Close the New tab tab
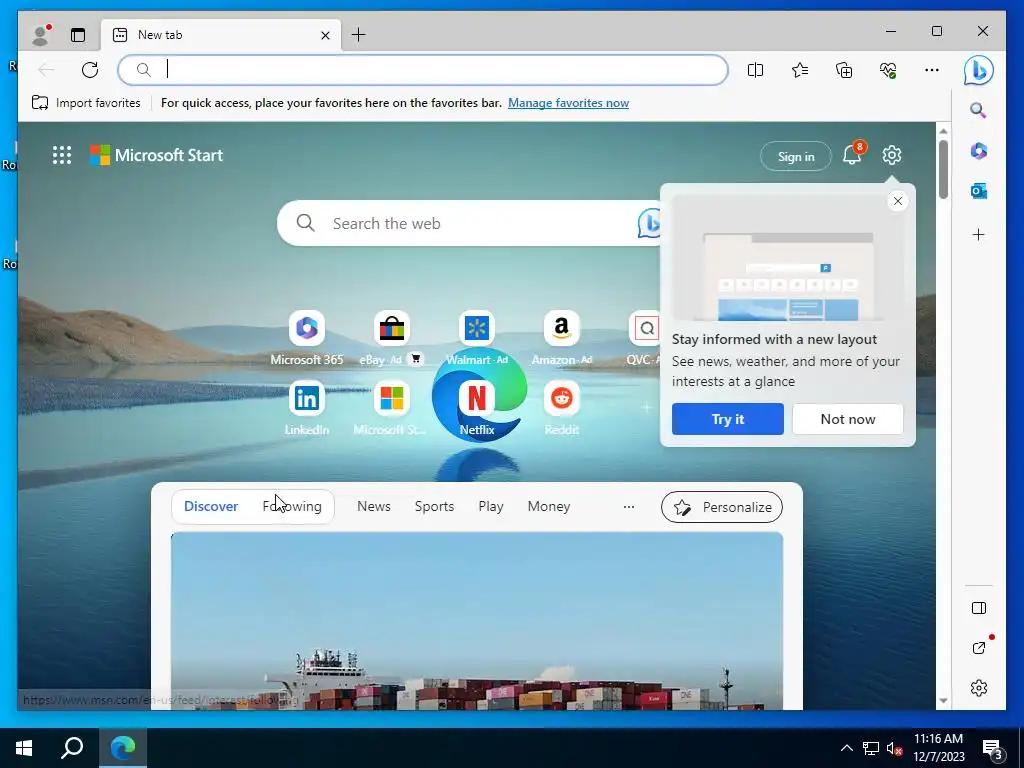Screen dimensions: 1024x768 click(x=325, y=35)
